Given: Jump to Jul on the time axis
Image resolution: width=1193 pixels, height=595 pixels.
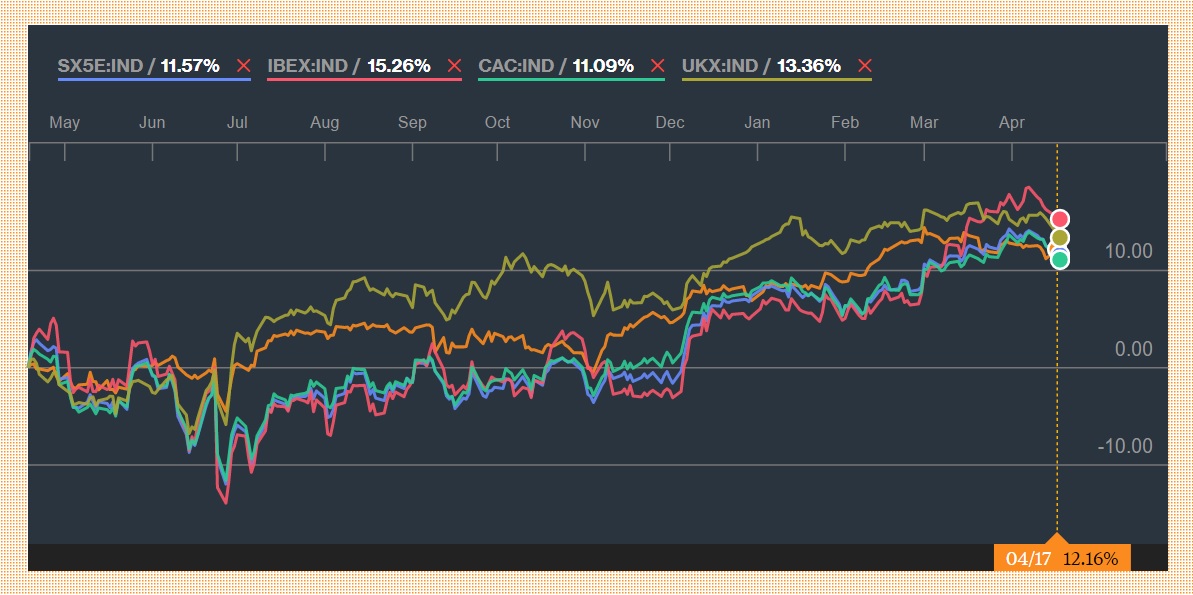Looking at the screenshot, I should (237, 122).
